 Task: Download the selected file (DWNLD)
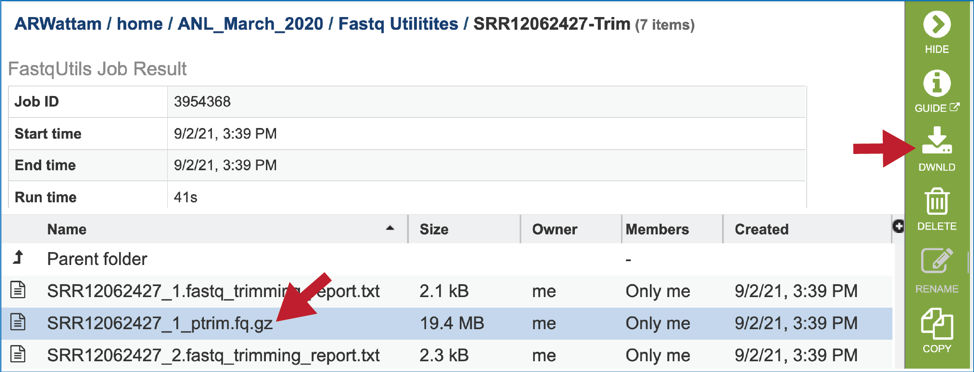click(937, 149)
